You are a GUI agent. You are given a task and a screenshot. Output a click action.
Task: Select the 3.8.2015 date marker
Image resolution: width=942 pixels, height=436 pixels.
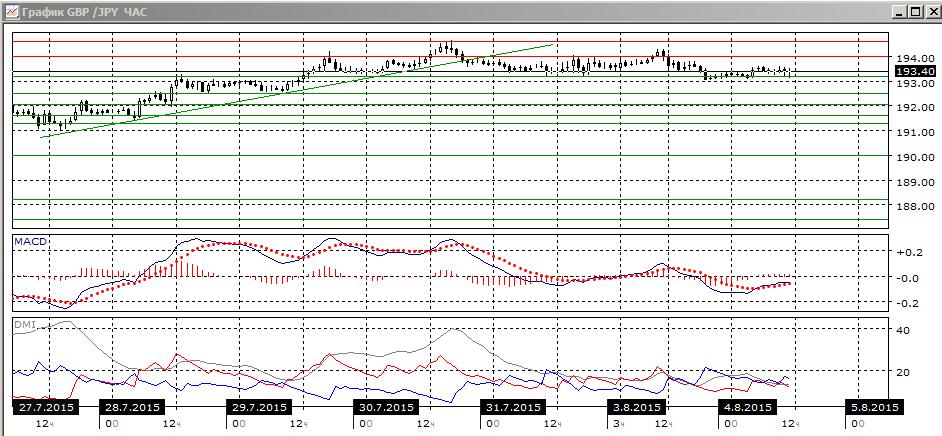tap(636, 407)
